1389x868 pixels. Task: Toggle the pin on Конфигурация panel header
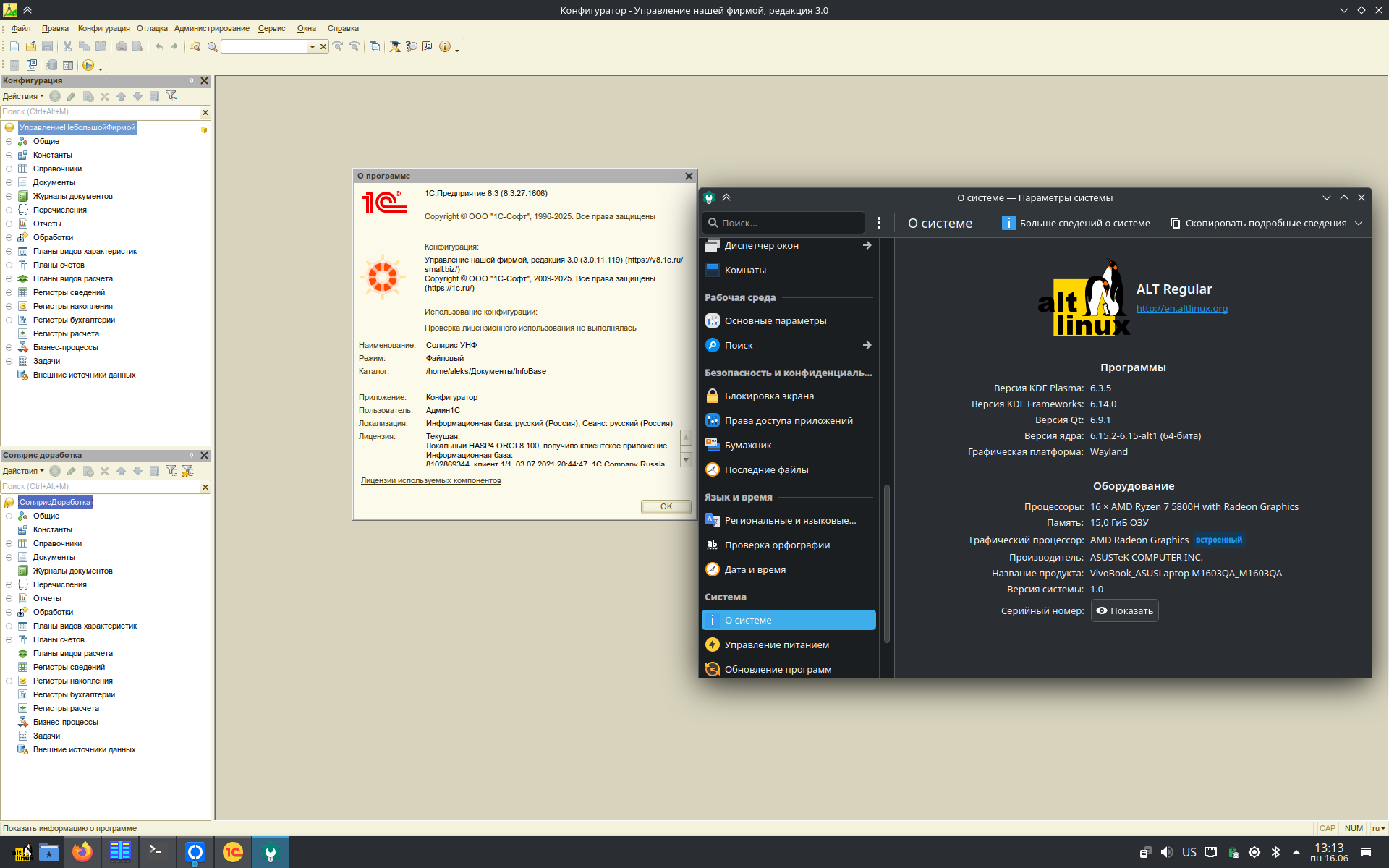point(192,80)
